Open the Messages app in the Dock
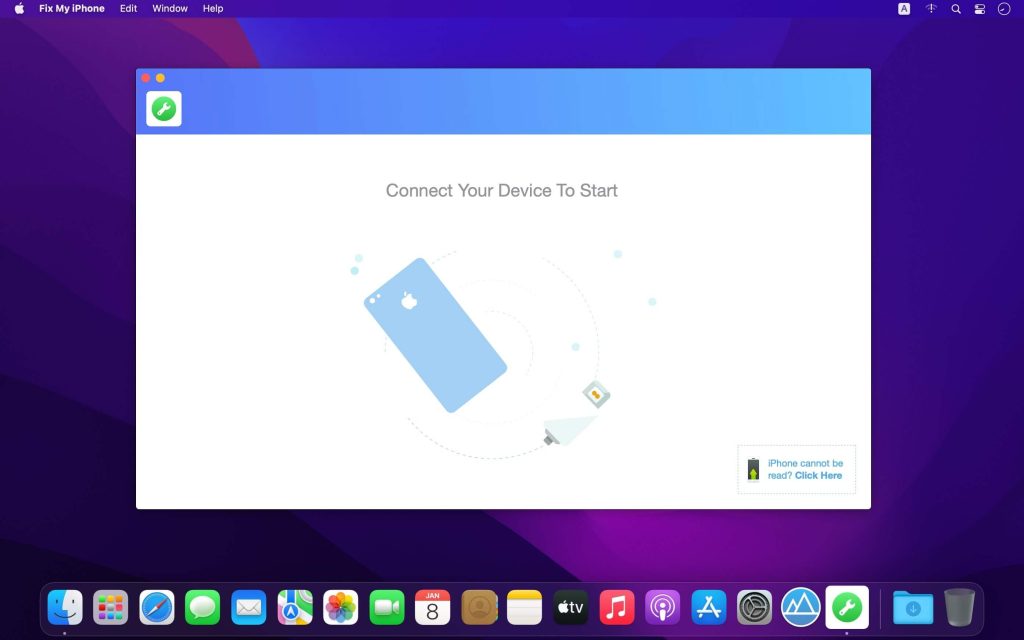 click(x=203, y=607)
